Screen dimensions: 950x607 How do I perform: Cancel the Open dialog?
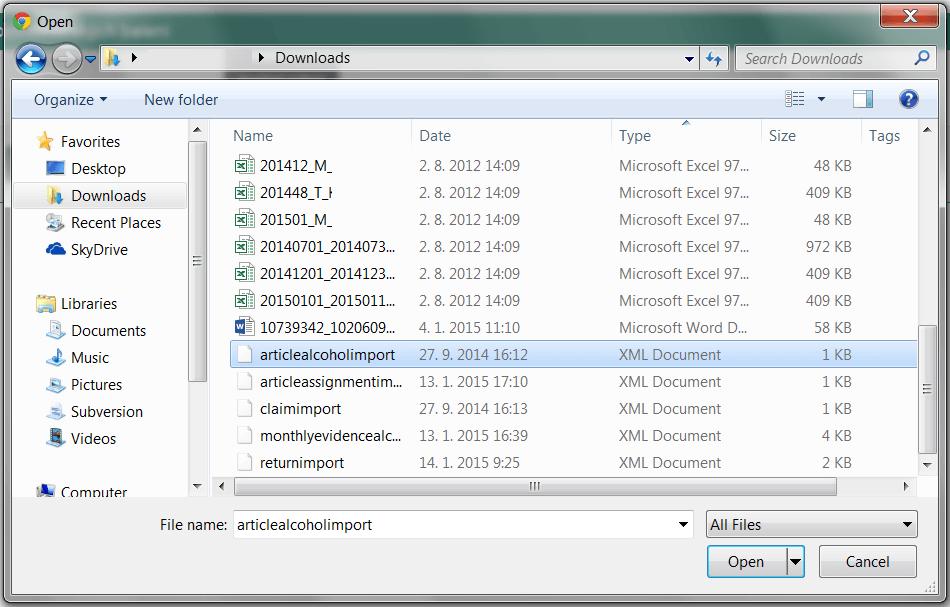(867, 562)
